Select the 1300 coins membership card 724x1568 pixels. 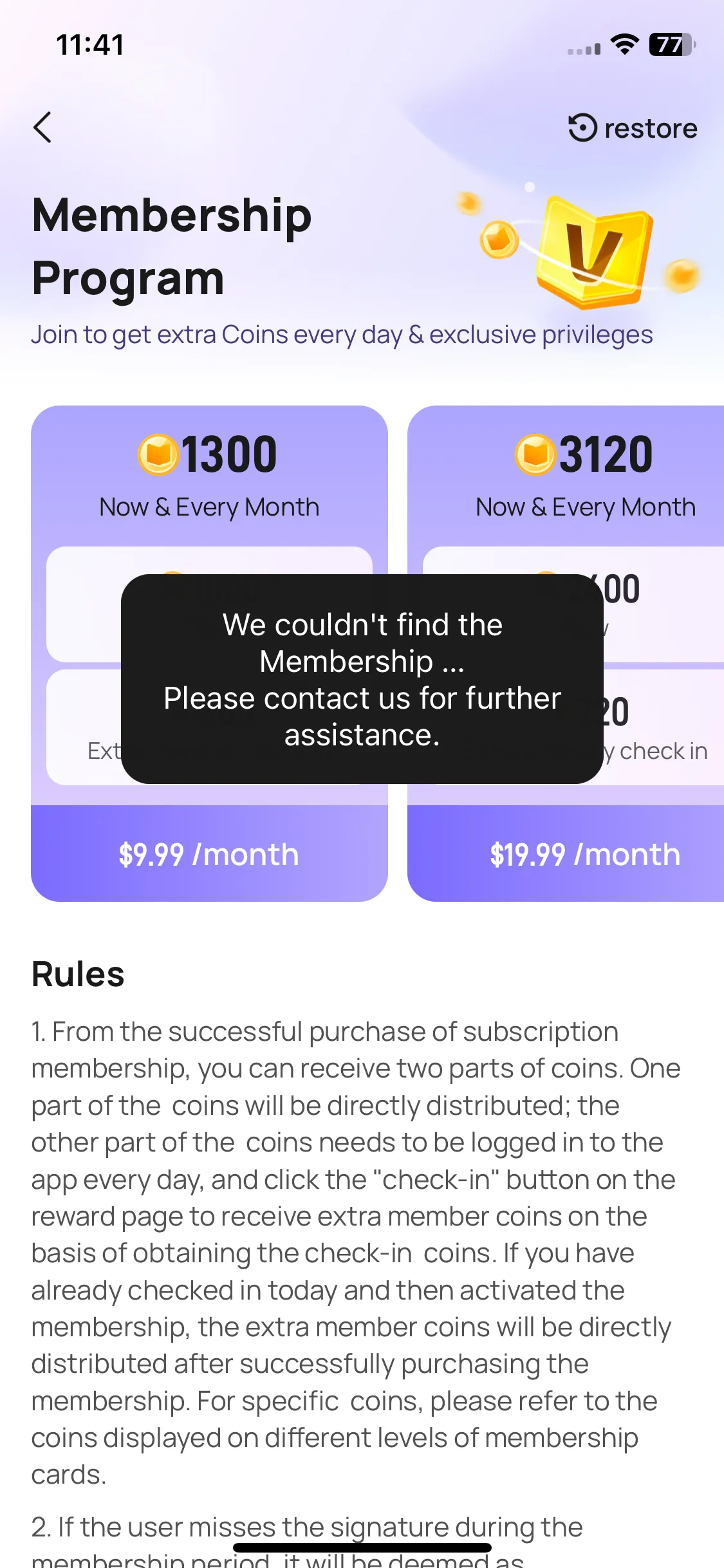[209, 653]
